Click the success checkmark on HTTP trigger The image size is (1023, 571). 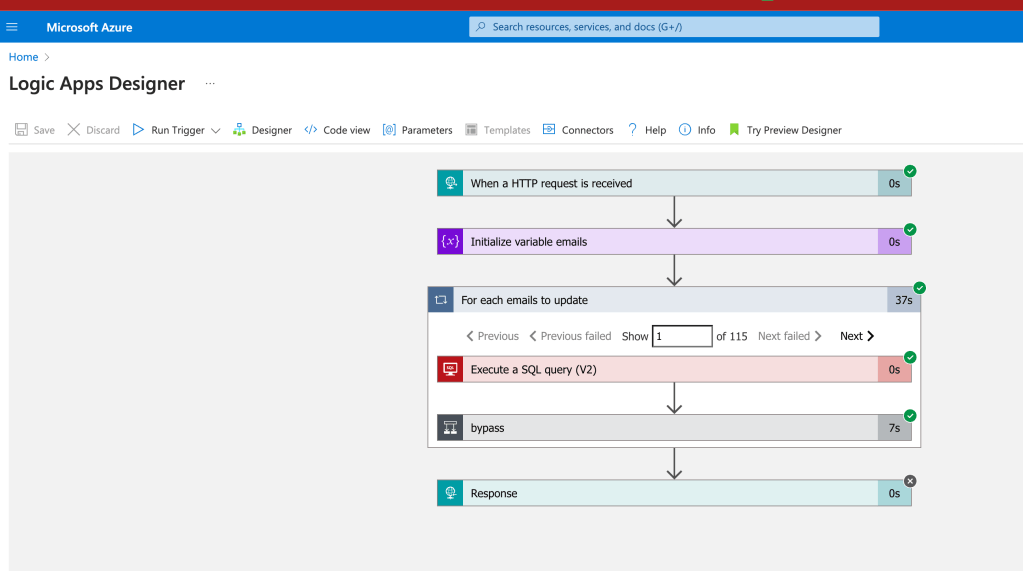click(910, 171)
